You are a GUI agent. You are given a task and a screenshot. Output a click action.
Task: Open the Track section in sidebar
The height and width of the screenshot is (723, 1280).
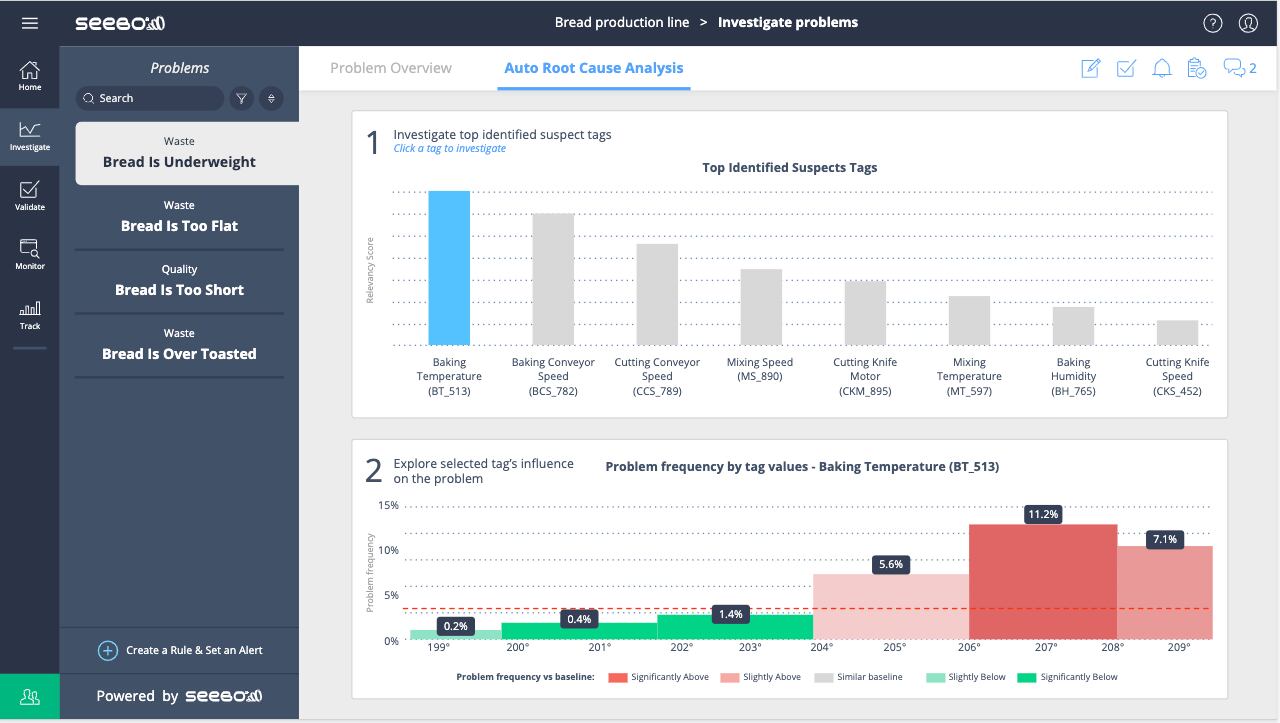(30, 315)
